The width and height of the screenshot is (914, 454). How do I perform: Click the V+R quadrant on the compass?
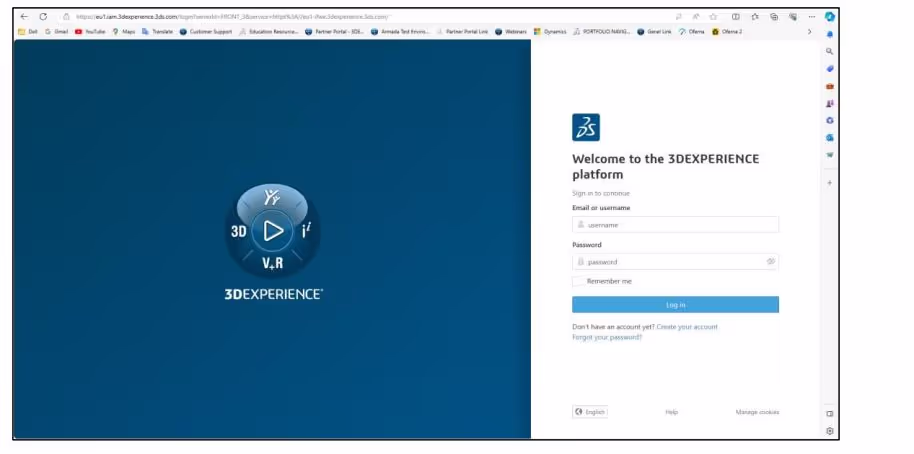point(272,263)
